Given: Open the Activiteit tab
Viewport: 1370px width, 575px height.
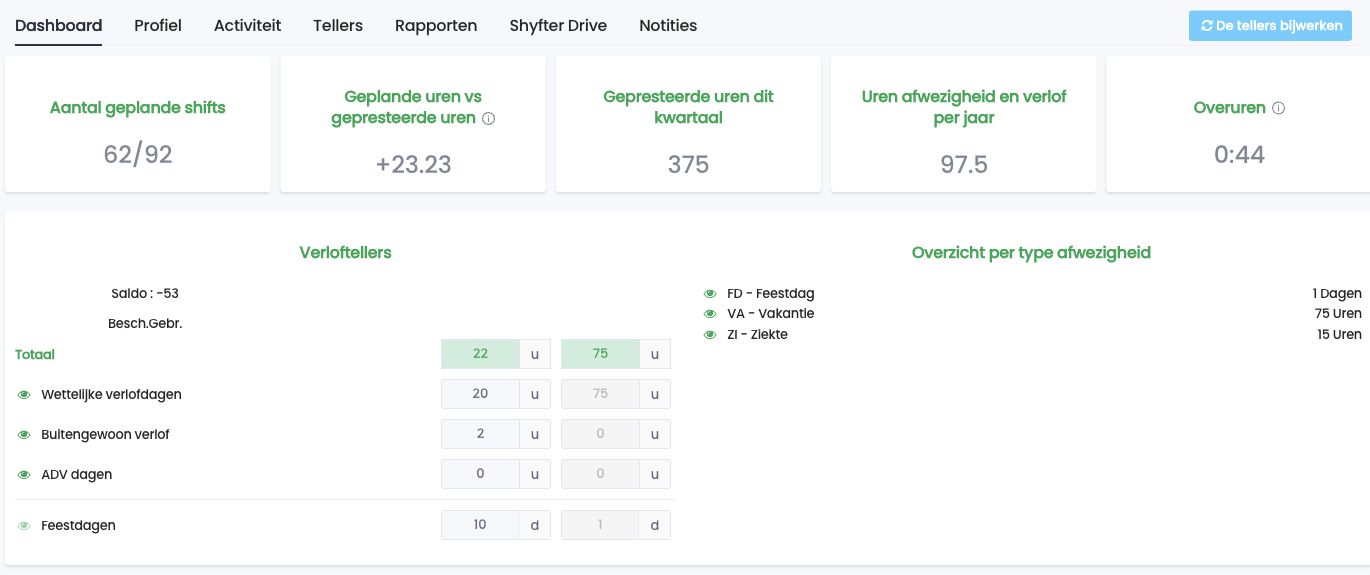Looking at the screenshot, I should [247, 25].
